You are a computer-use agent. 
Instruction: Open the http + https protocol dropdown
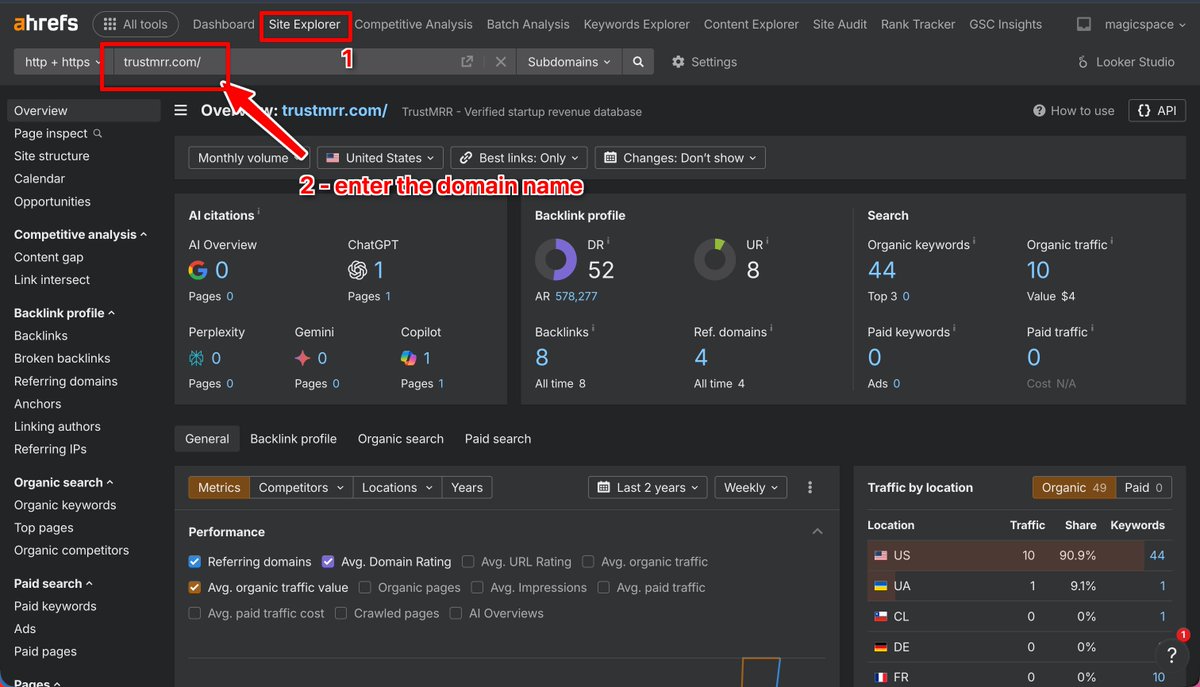pyautogui.click(x=62, y=62)
